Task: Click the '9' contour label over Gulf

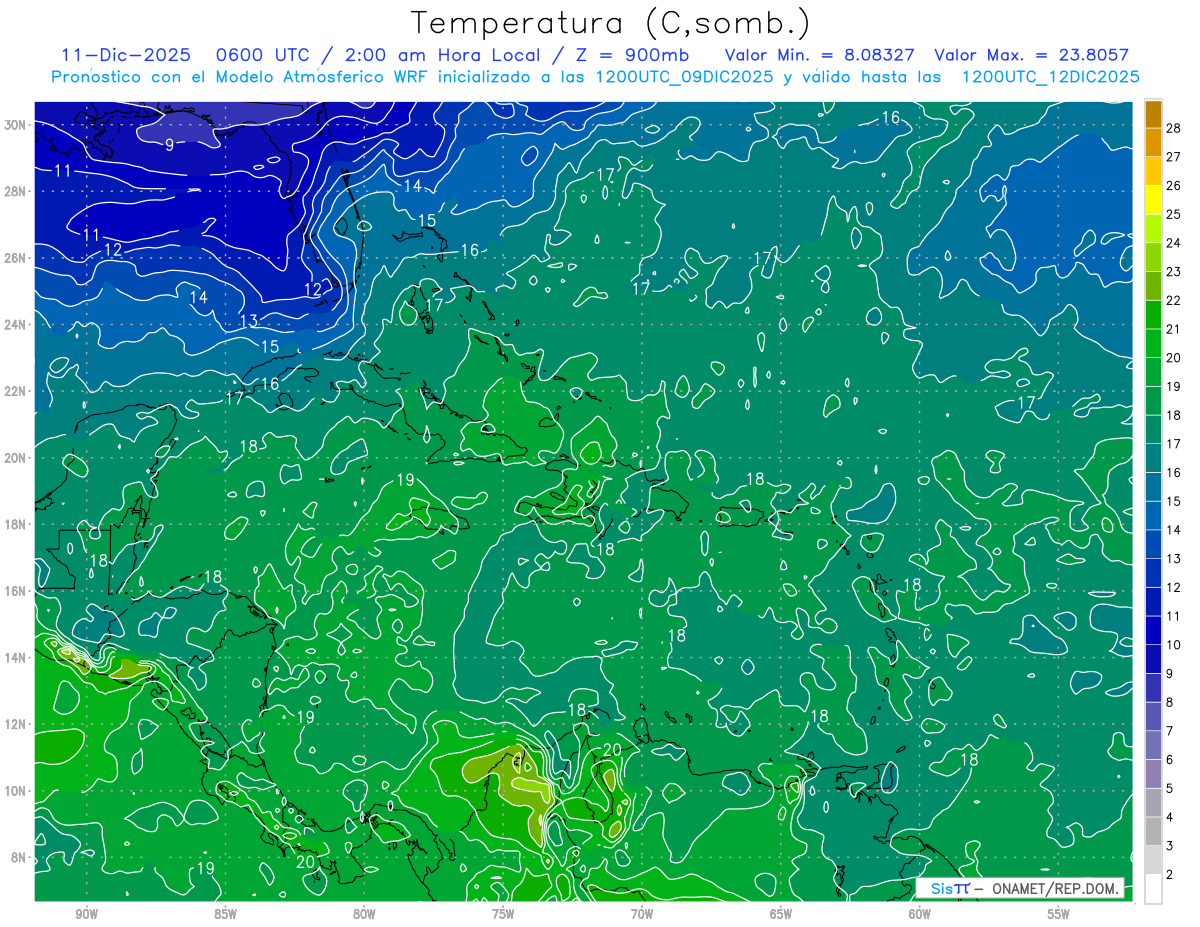Action: click(169, 145)
